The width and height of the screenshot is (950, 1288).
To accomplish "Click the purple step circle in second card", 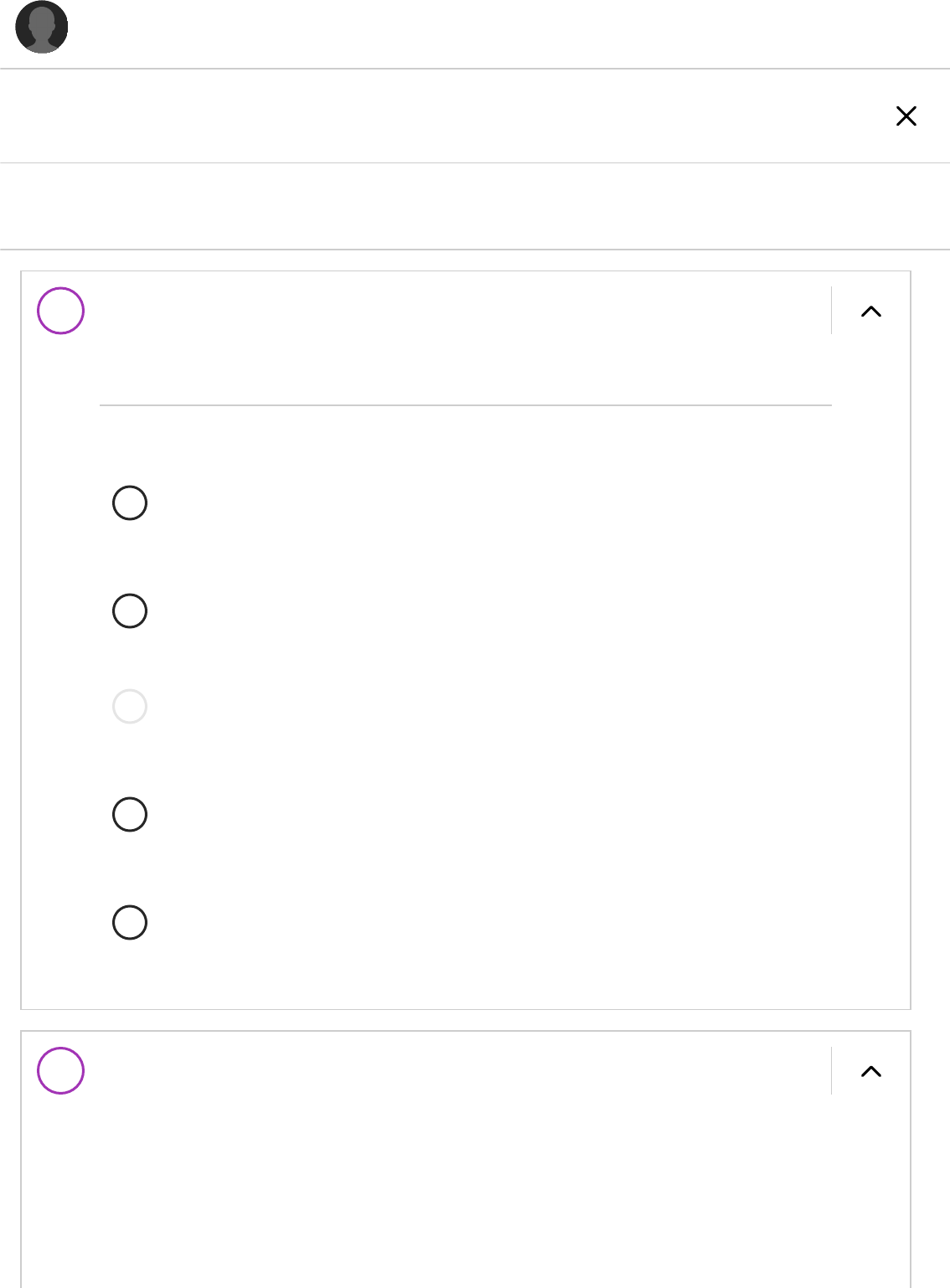I will pyautogui.click(x=60, y=1070).
